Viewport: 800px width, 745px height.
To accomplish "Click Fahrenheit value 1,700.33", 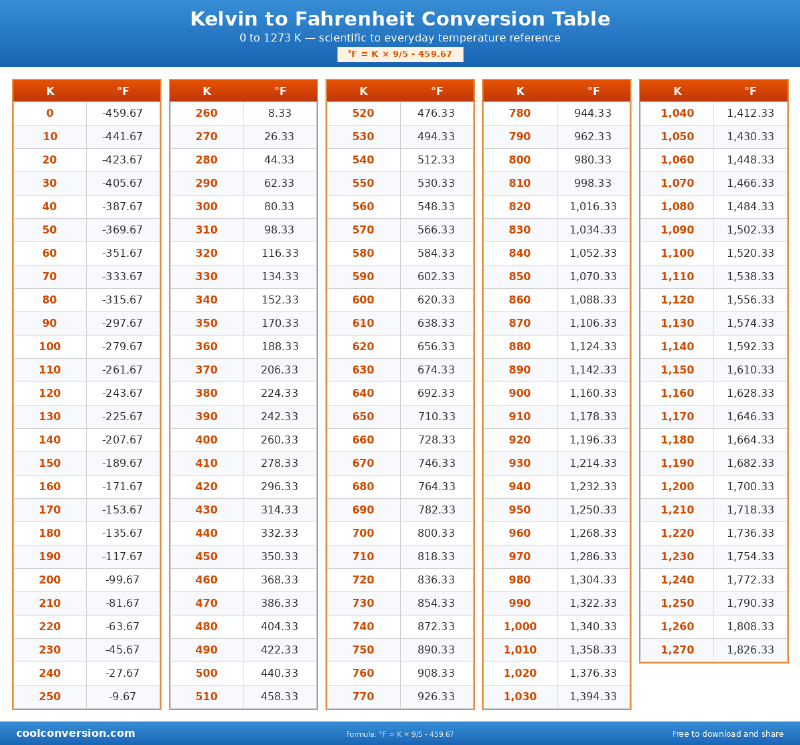I will point(751,486).
